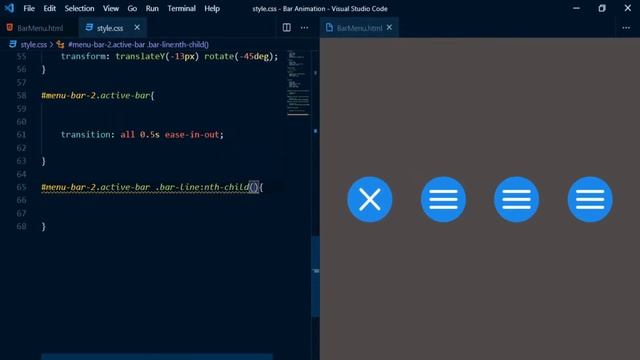Click line number 65 in the gutter
Image resolution: width=640 pixels, height=360 pixels.
pos(21,187)
